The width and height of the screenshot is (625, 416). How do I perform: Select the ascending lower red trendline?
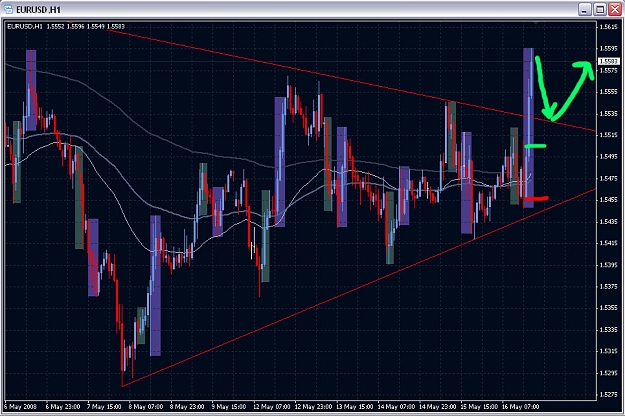pyautogui.click(x=359, y=287)
